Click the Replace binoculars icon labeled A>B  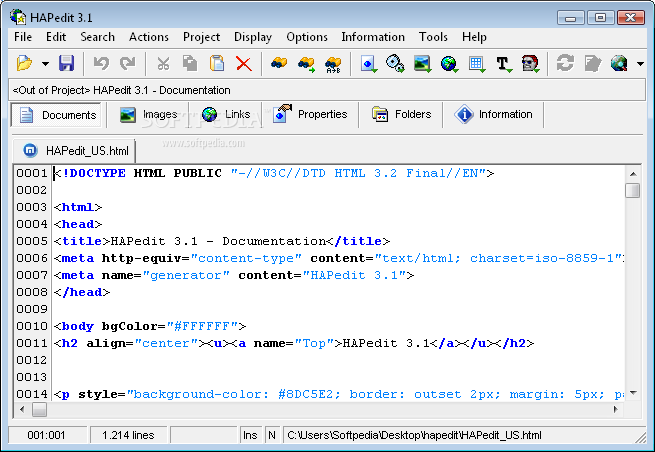pyautogui.click(x=333, y=64)
